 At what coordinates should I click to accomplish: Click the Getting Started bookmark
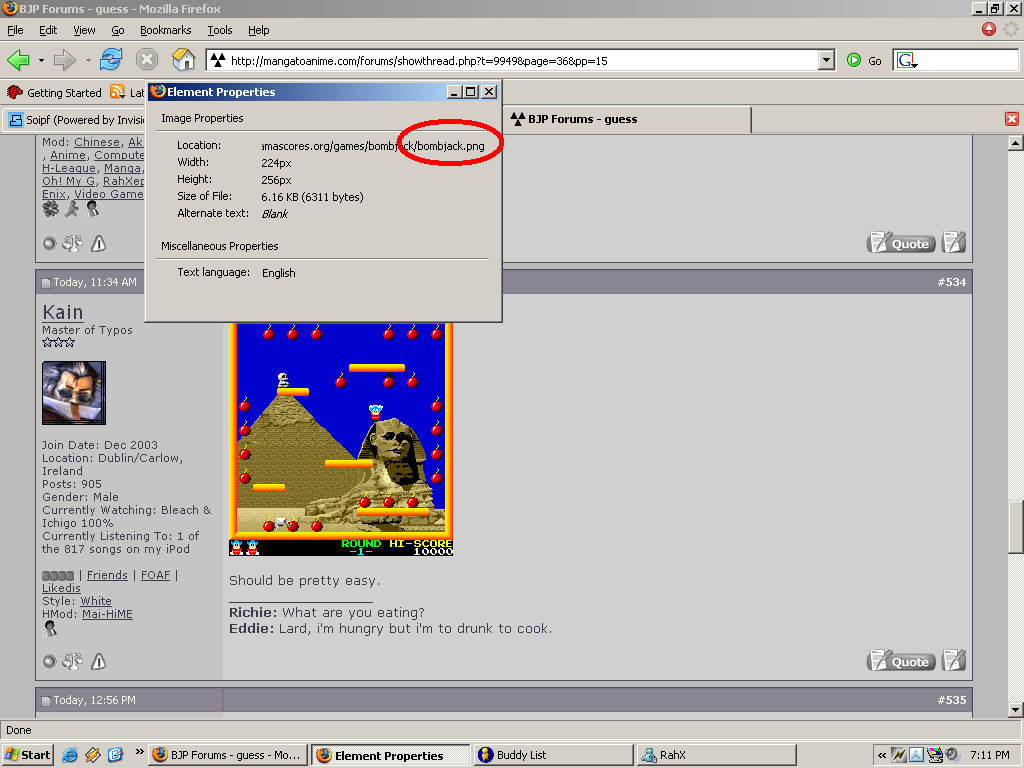click(x=54, y=93)
